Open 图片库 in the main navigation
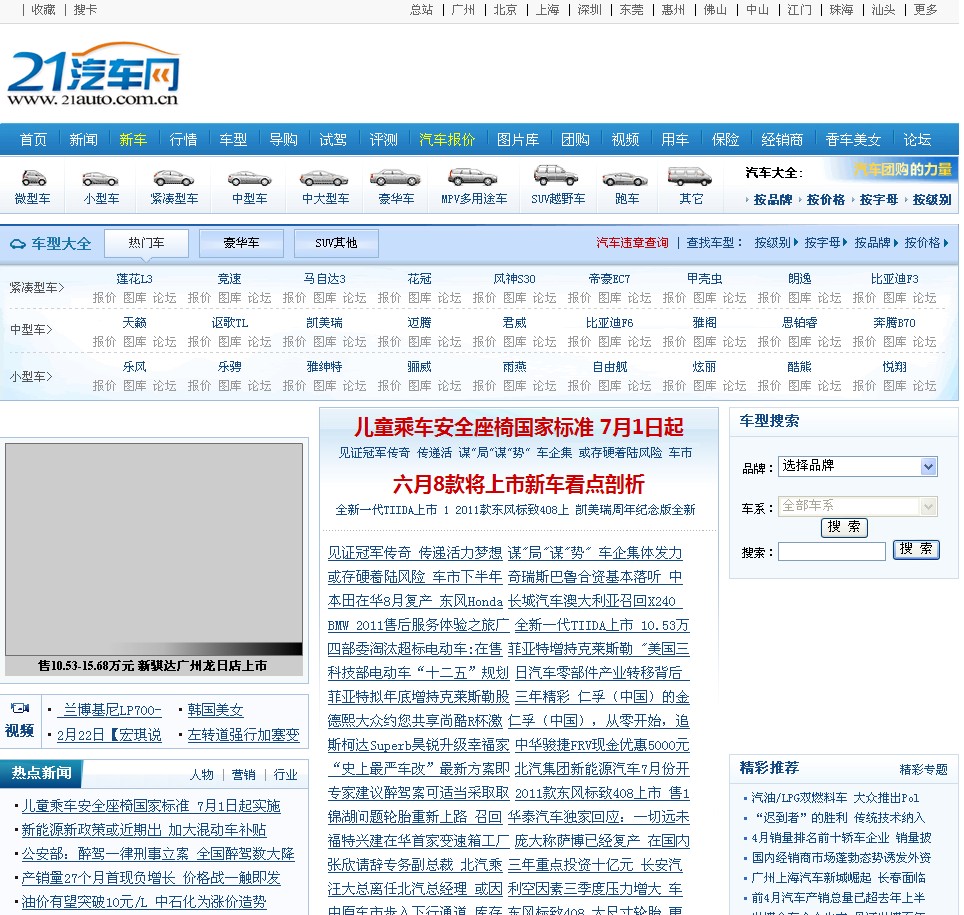 (x=518, y=140)
